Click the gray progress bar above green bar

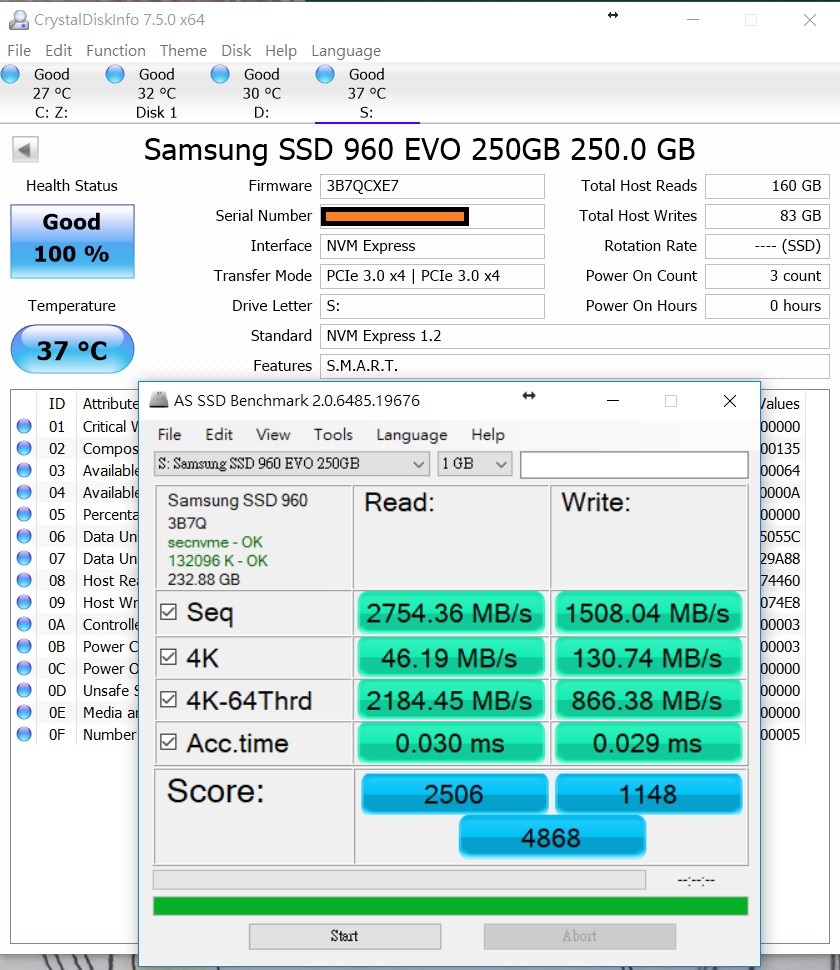(400, 879)
